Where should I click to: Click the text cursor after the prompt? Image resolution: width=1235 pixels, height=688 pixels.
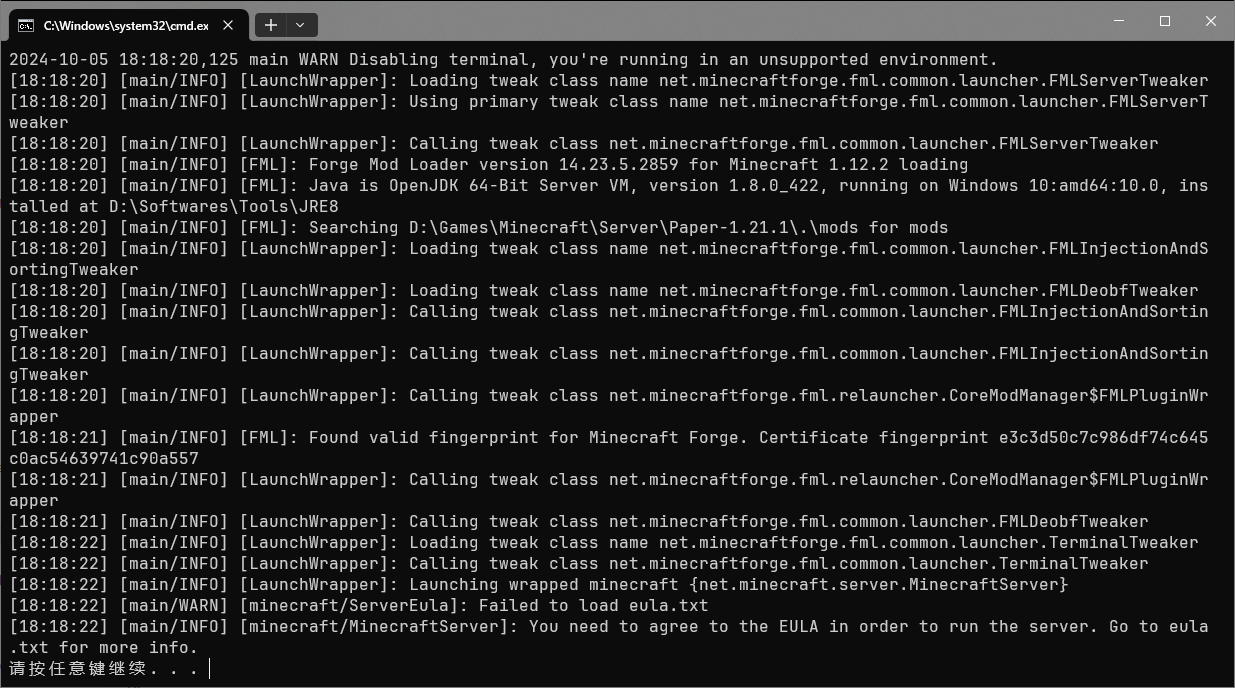click(210, 668)
